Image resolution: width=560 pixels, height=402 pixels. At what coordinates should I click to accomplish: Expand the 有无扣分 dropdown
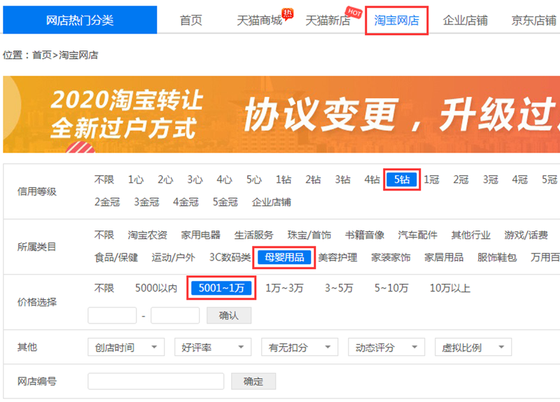pos(300,347)
